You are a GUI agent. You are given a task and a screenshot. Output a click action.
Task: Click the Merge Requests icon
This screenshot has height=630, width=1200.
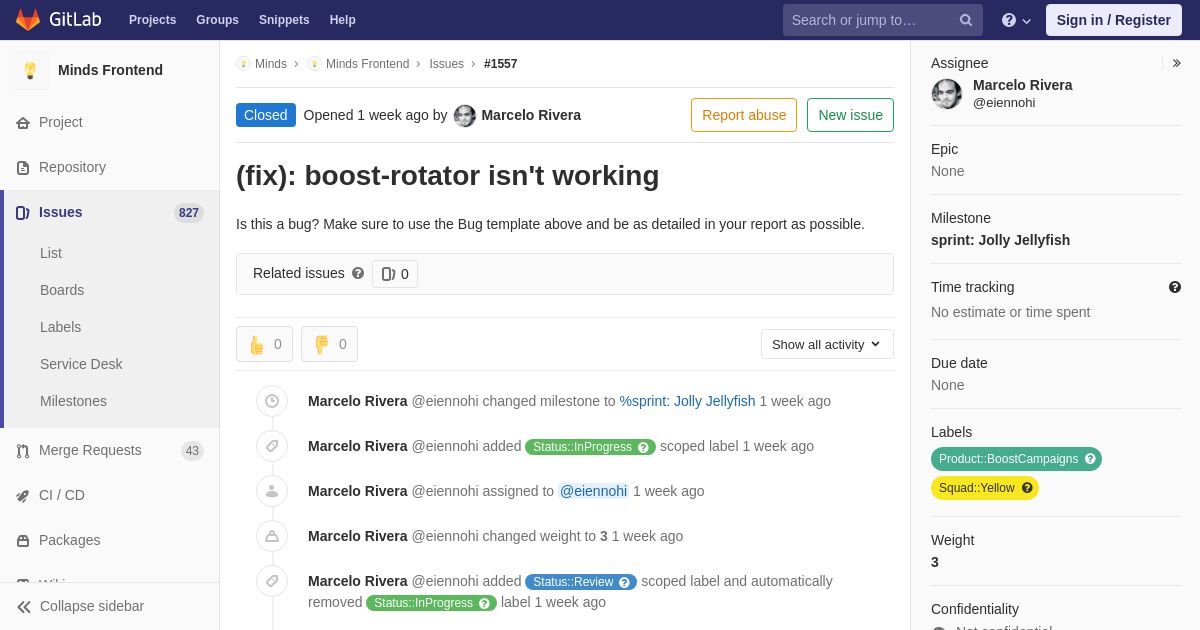pyautogui.click(x=23, y=451)
